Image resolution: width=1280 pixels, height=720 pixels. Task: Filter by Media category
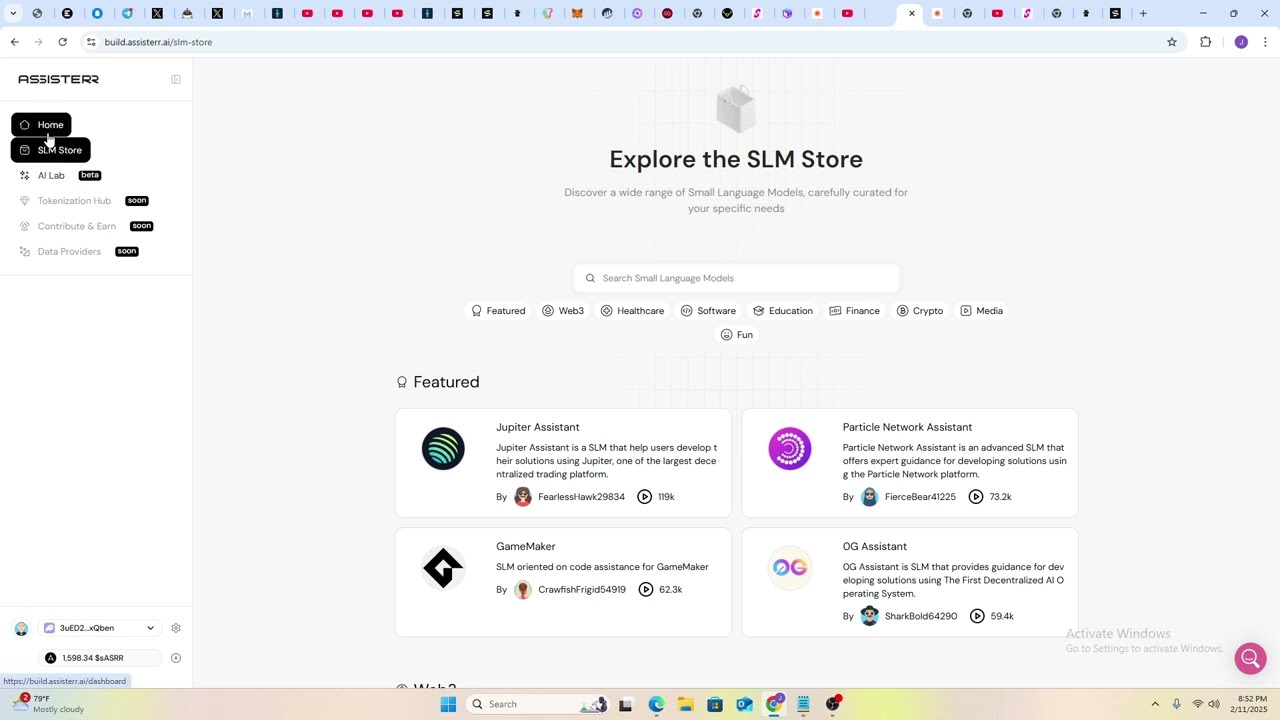tap(981, 311)
